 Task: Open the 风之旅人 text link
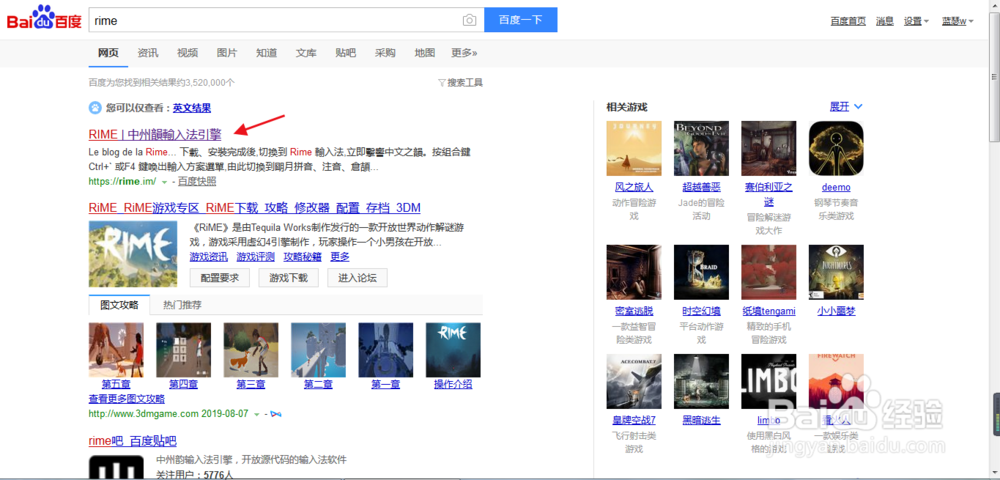click(x=634, y=187)
